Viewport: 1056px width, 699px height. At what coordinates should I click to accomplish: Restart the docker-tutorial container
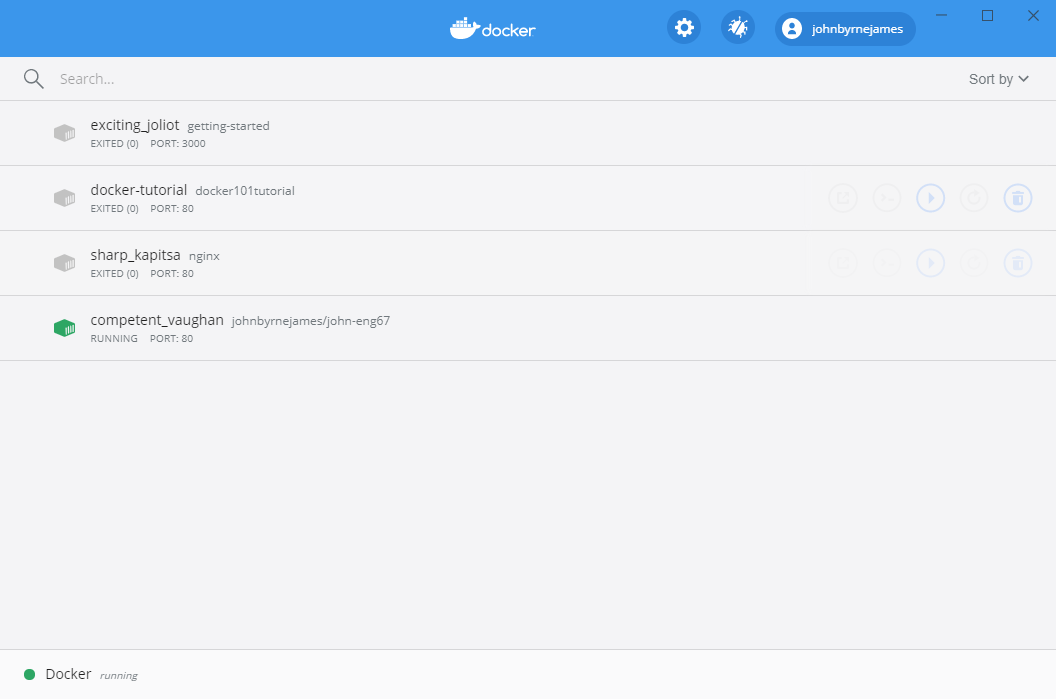974,198
